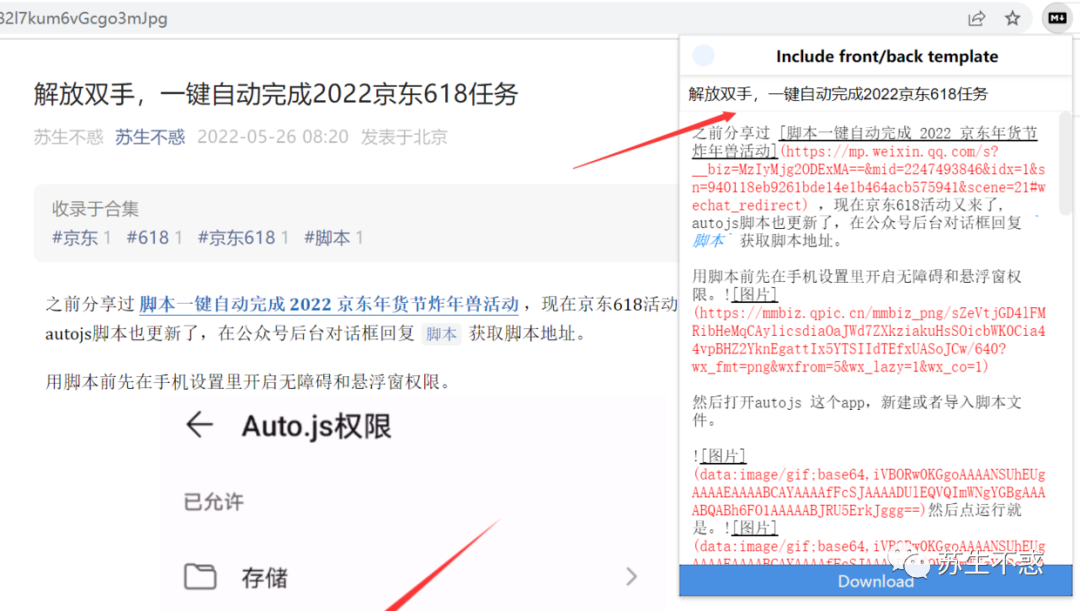Click the highlighted 脚本 keyword in article
Viewport: 1080px width, 611px height.
tap(441, 334)
